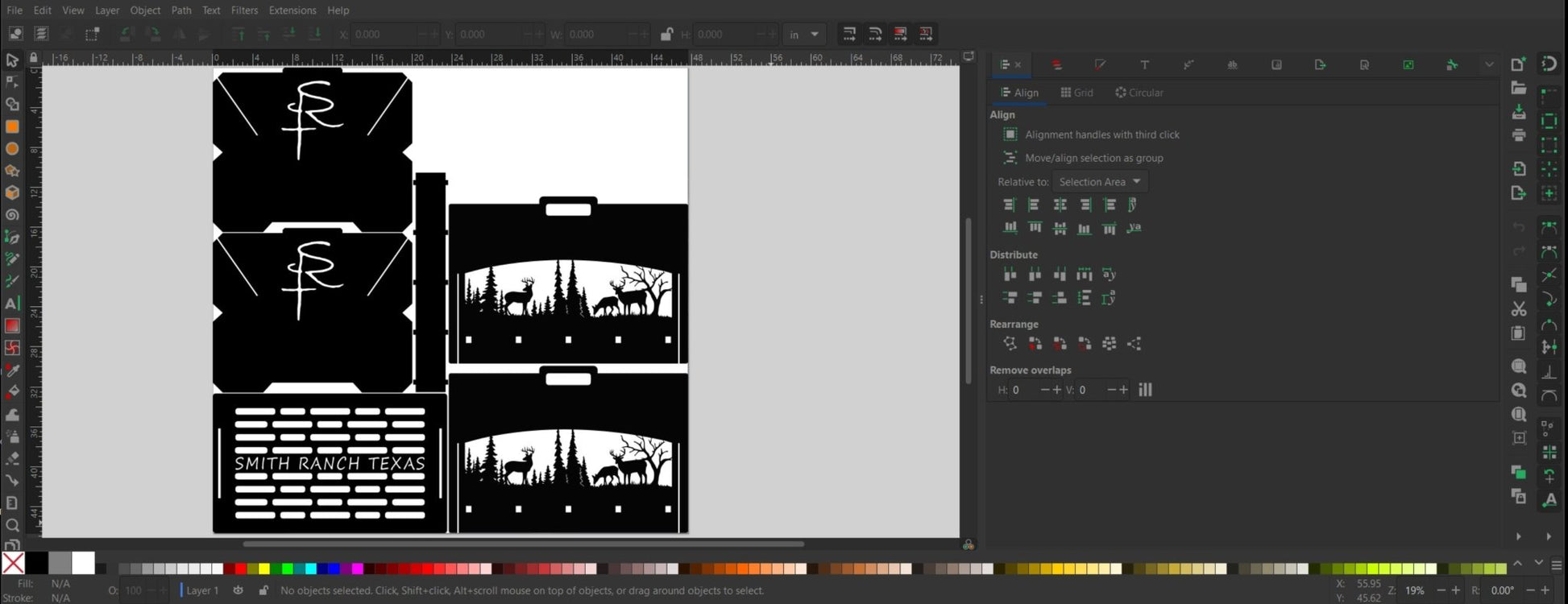Select the Spiral tool

click(12, 215)
